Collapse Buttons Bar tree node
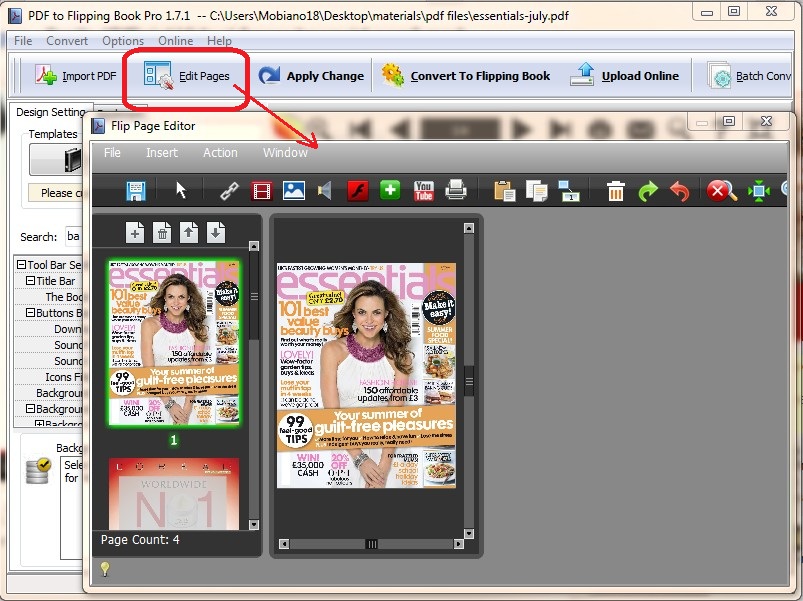 [x=30, y=312]
